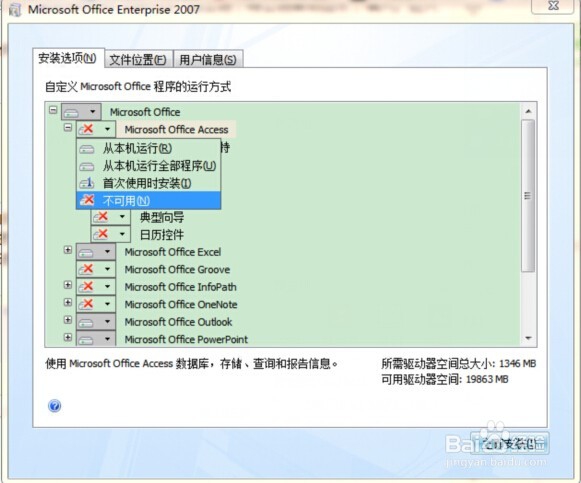
Task: Select the Microsoft Office InfoPath tree item
Action: click(x=180, y=287)
